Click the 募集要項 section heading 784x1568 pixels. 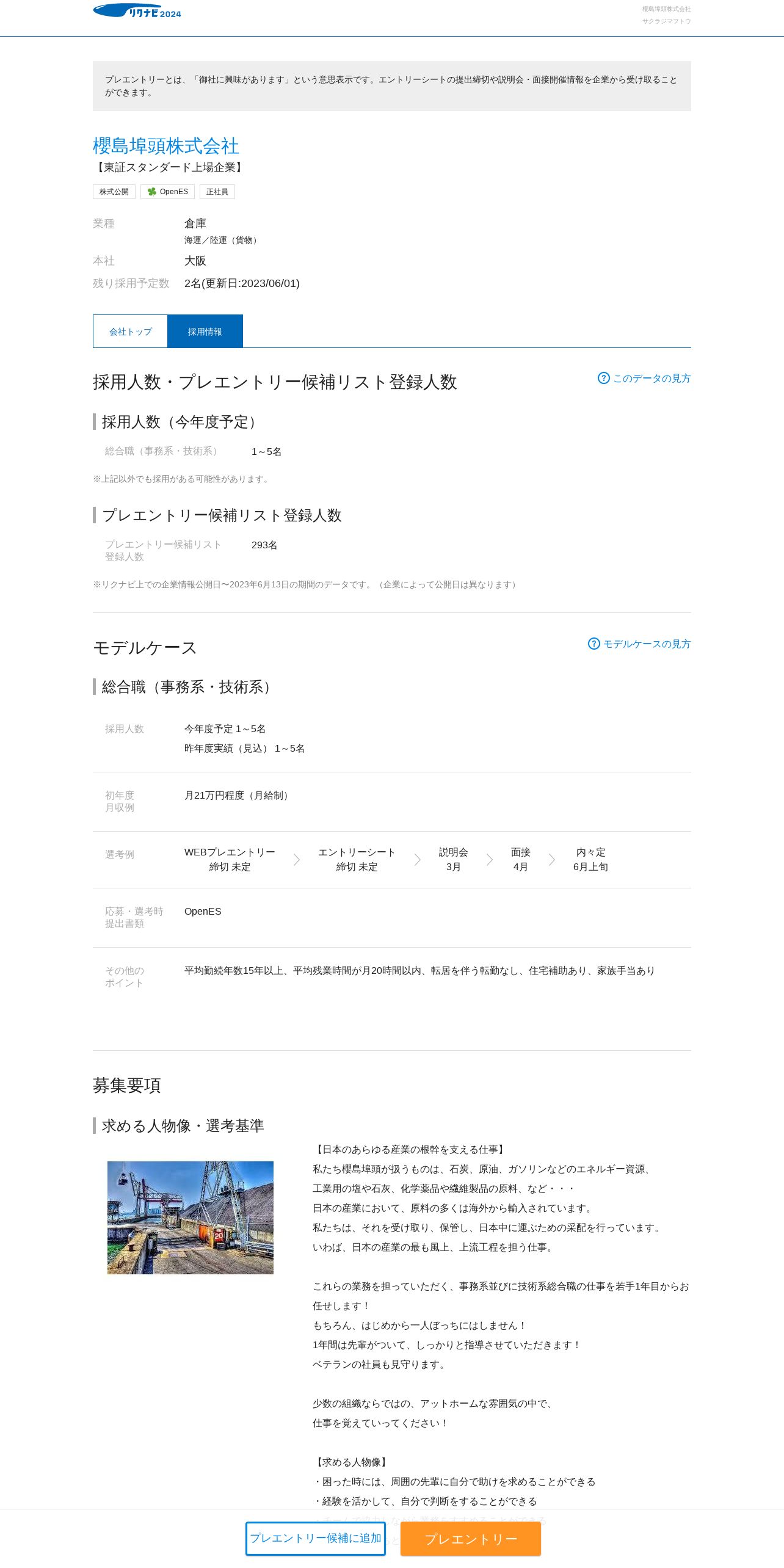coord(127,1085)
